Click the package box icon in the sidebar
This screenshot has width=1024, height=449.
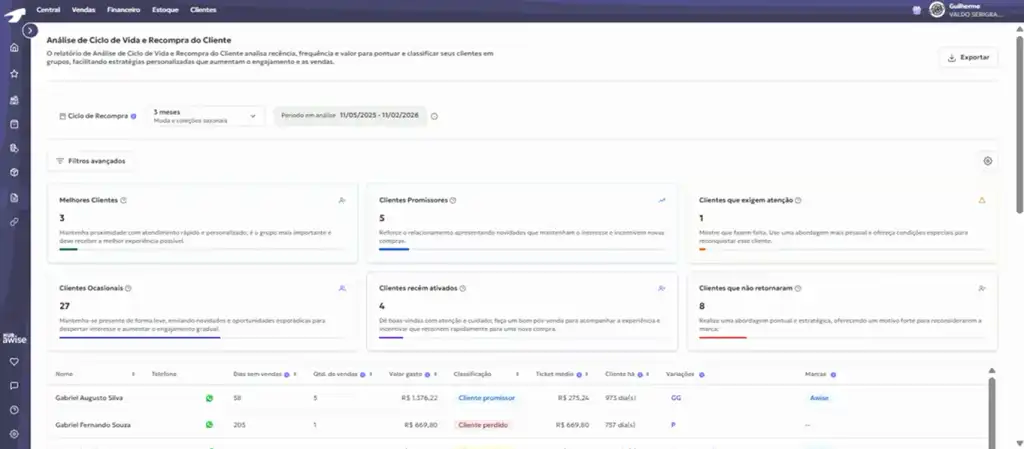point(14,173)
